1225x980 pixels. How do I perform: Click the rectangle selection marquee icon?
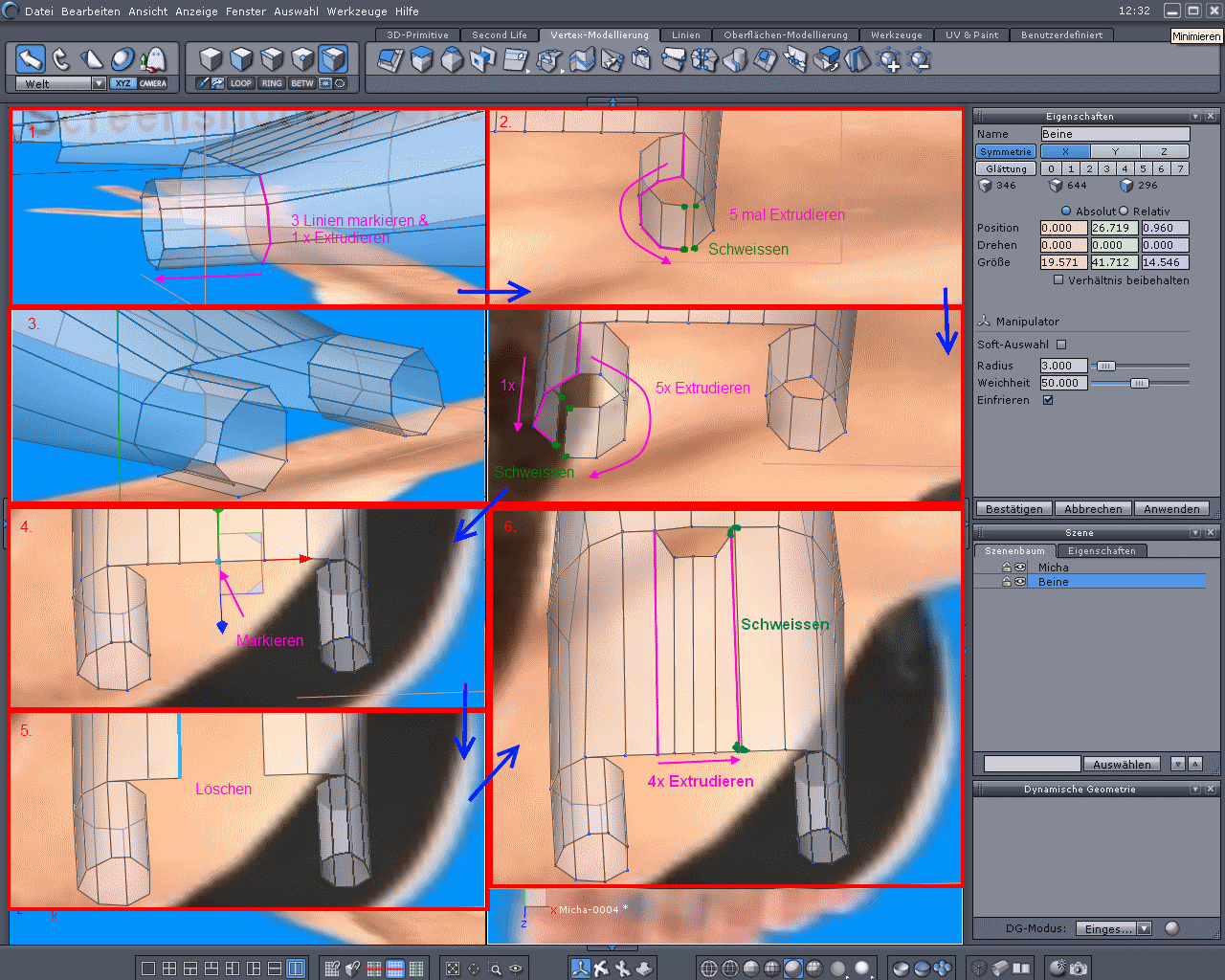coord(325,83)
